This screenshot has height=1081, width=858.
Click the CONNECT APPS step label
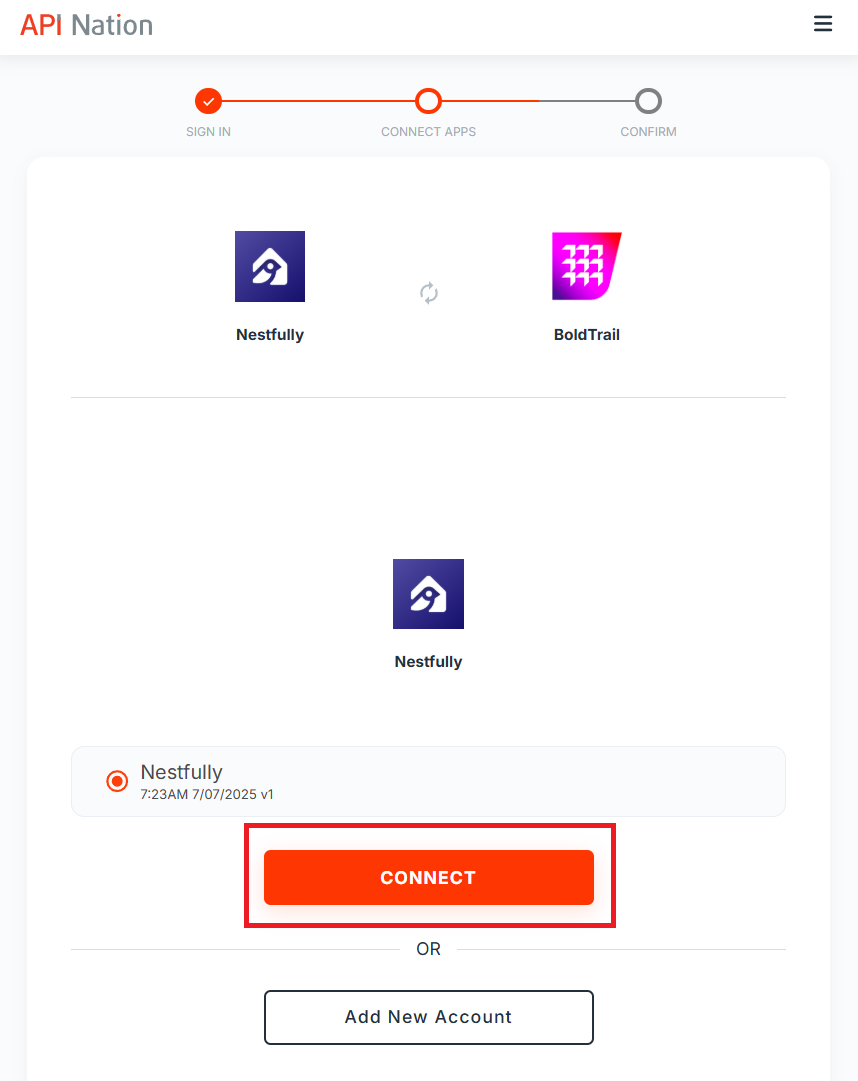click(x=429, y=132)
